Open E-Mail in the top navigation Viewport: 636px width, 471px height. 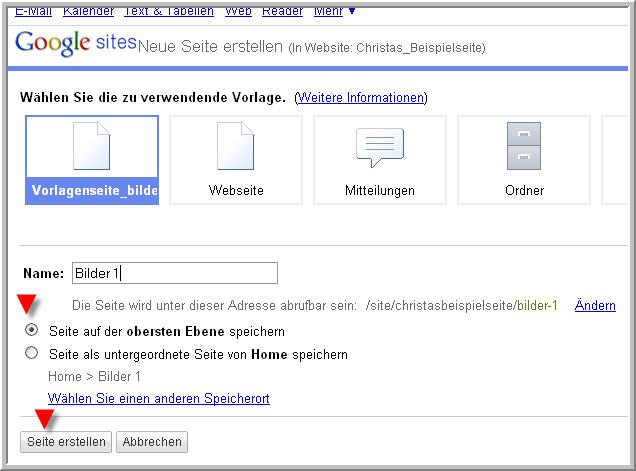pos(36,11)
